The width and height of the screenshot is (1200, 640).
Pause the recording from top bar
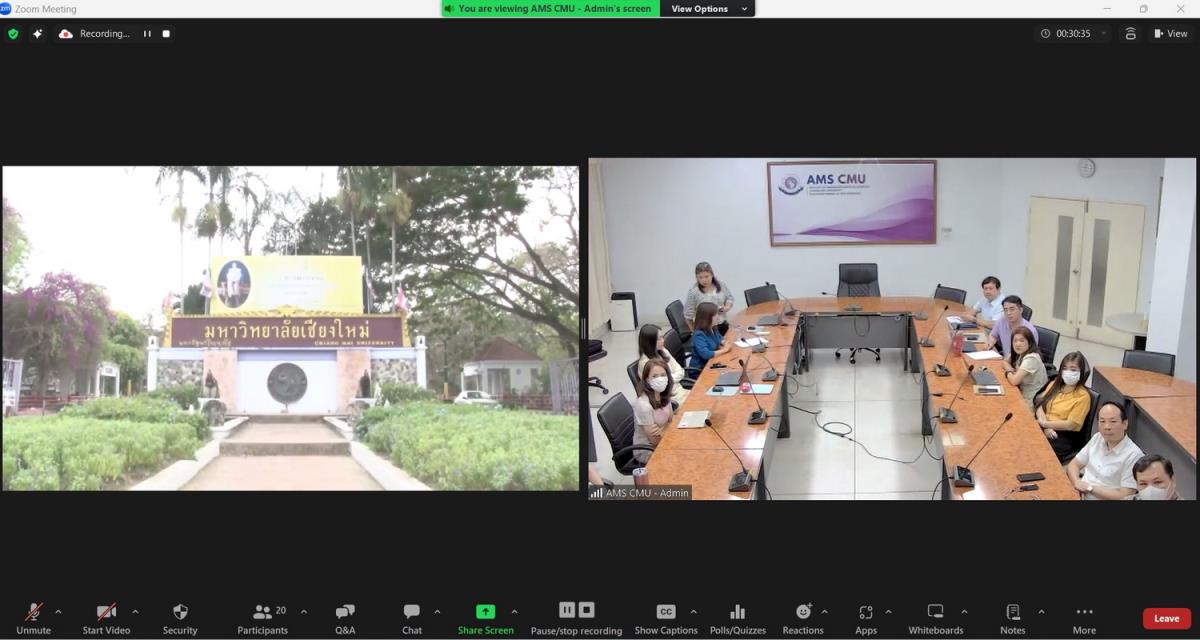pos(147,34)
